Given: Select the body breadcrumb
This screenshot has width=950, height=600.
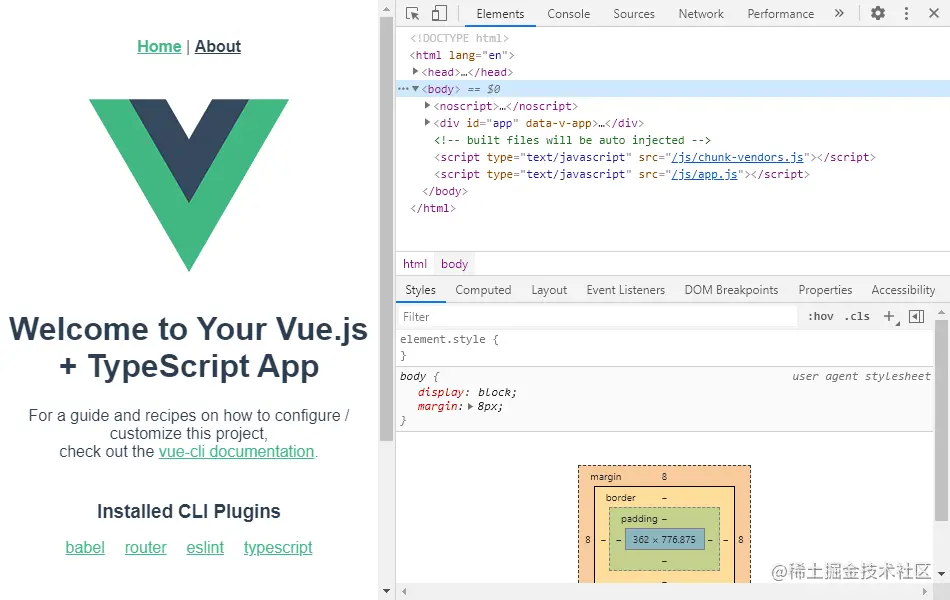Looking at the screenshot, I should click(454, 264).
